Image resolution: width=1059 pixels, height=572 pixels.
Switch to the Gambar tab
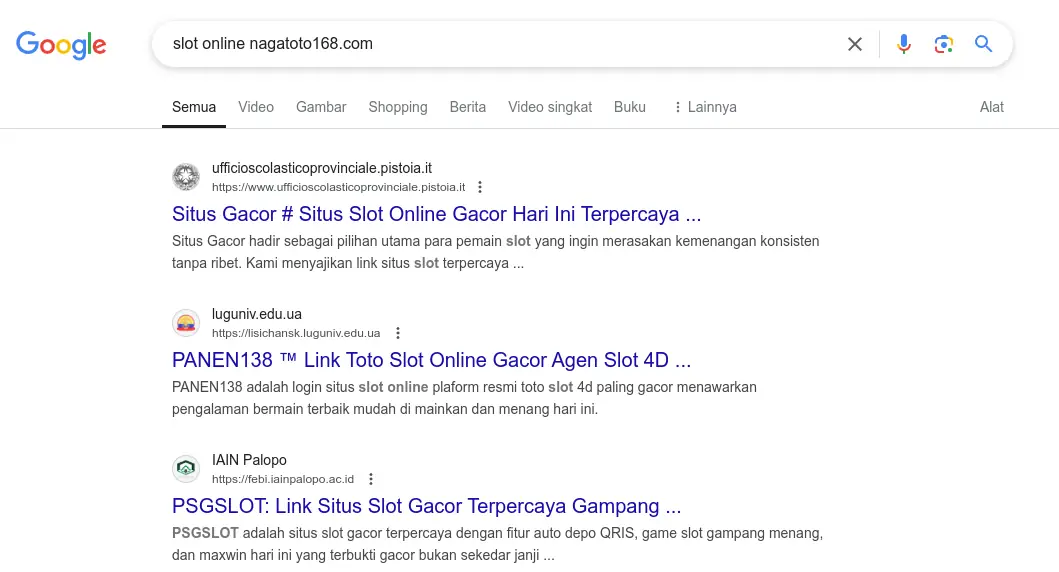pyautogui.click(x=321, y=107)
